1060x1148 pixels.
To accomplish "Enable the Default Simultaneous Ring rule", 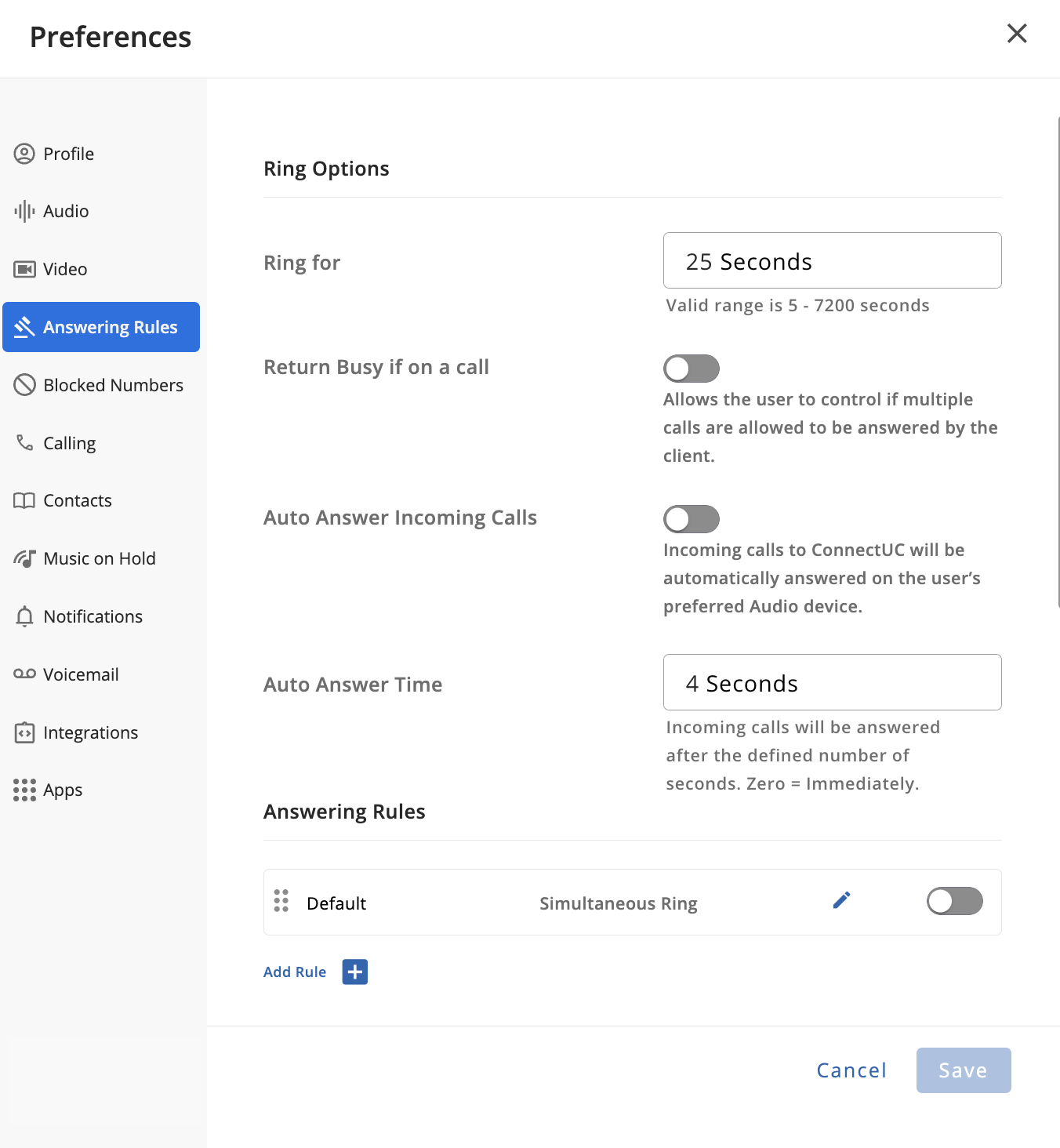I will pos(954,901).
